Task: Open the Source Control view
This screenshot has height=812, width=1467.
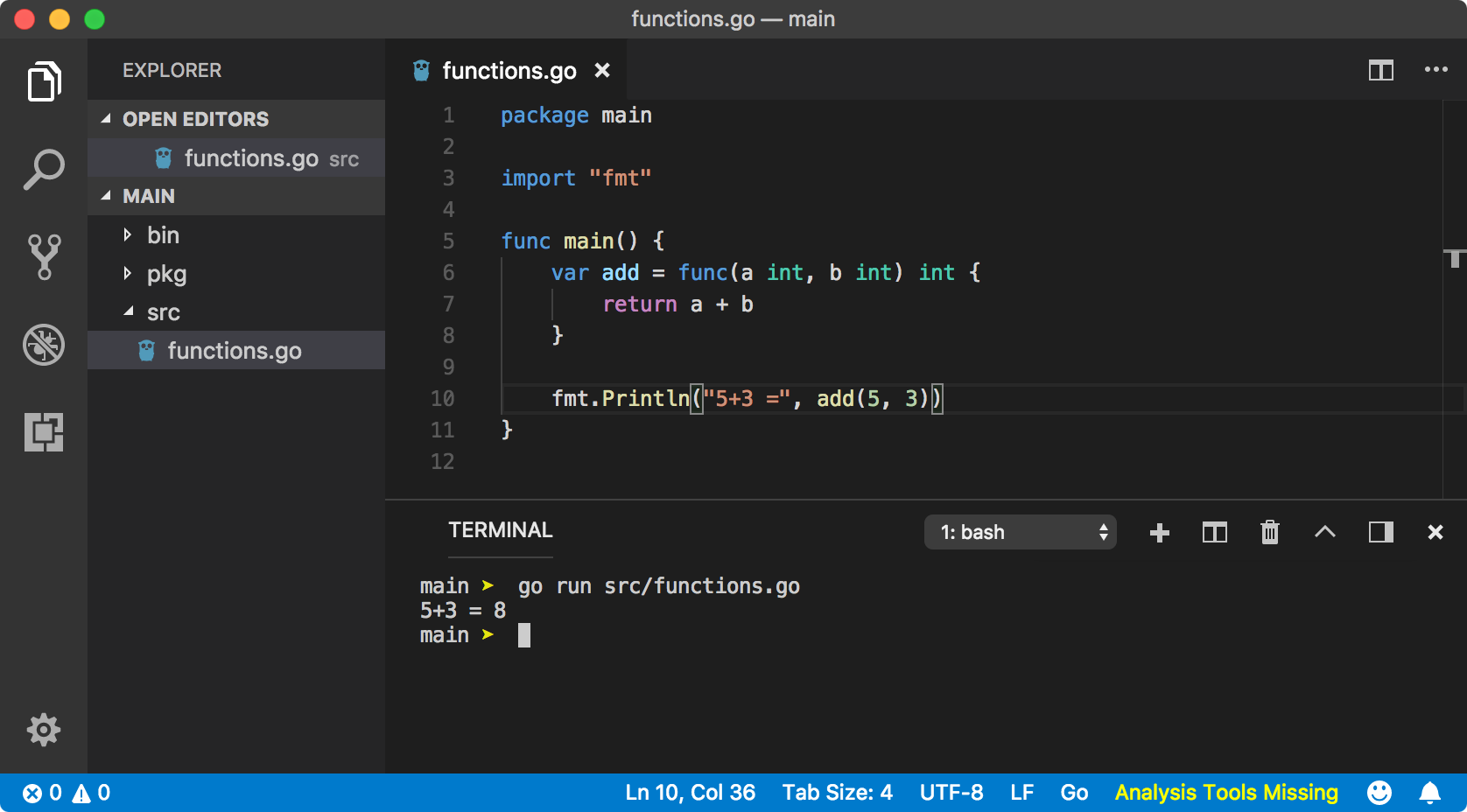Action: 44,256
